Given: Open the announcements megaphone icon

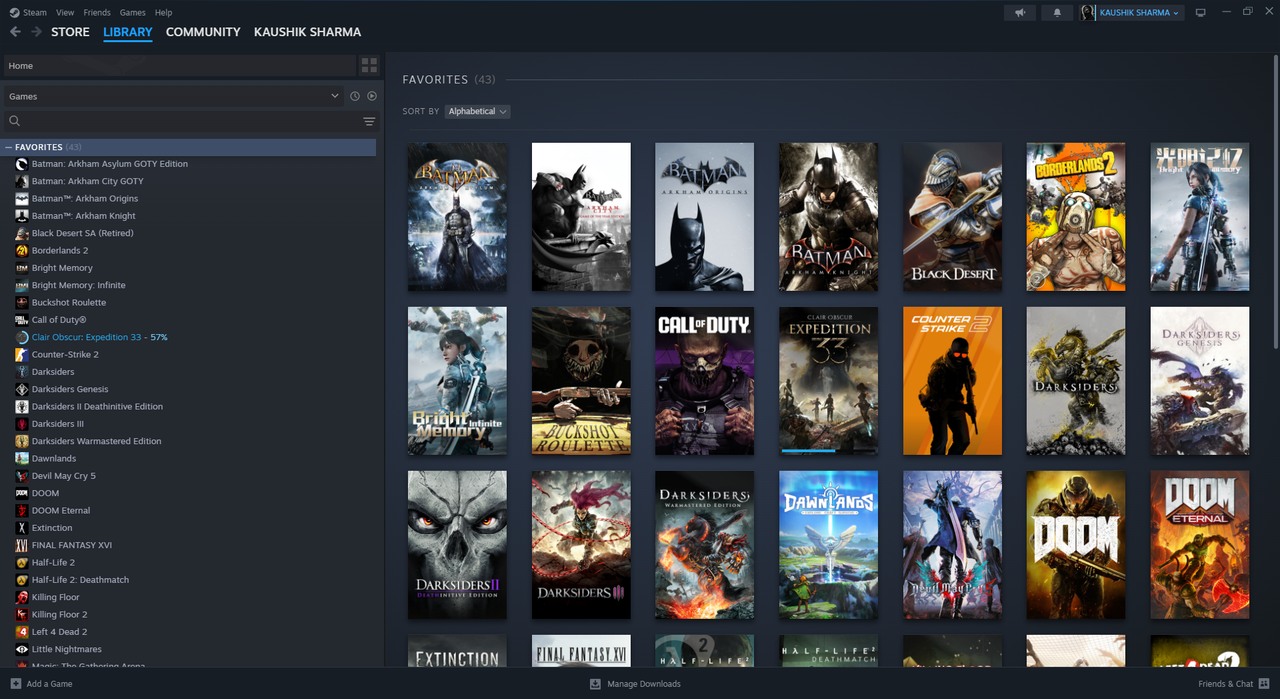Looking at the screenshot, I should pos(1020,12).
